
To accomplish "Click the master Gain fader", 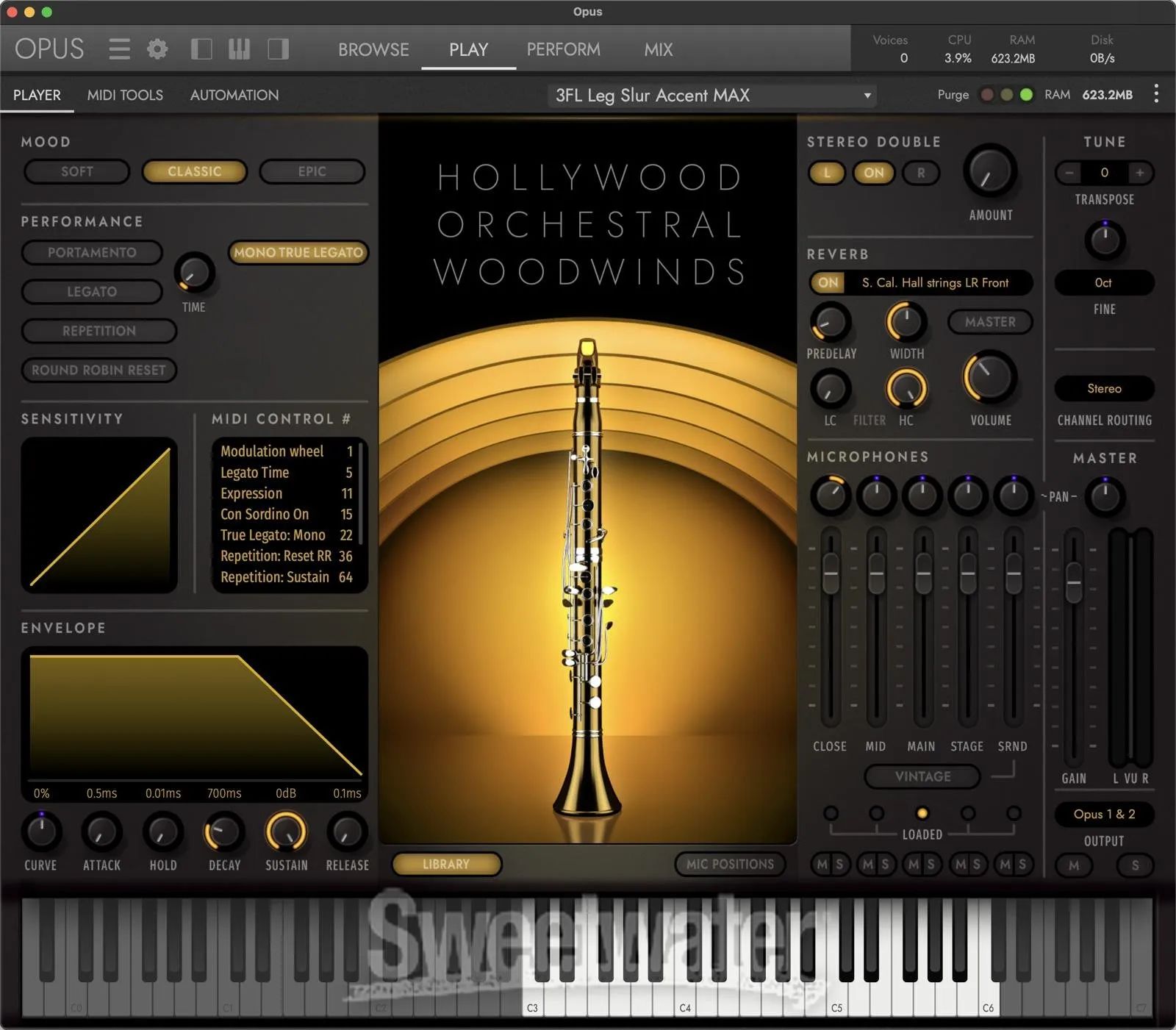I will pos(1074,582).
